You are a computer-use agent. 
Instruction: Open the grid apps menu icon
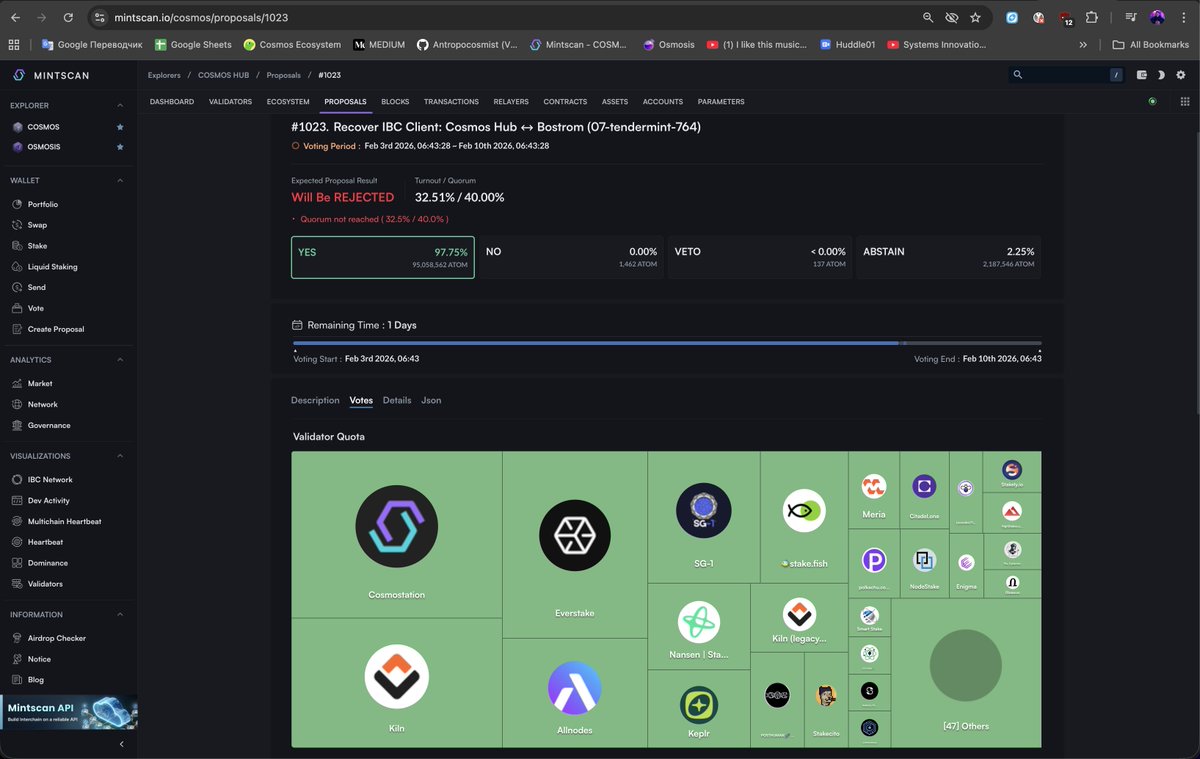click(1185, 101)
